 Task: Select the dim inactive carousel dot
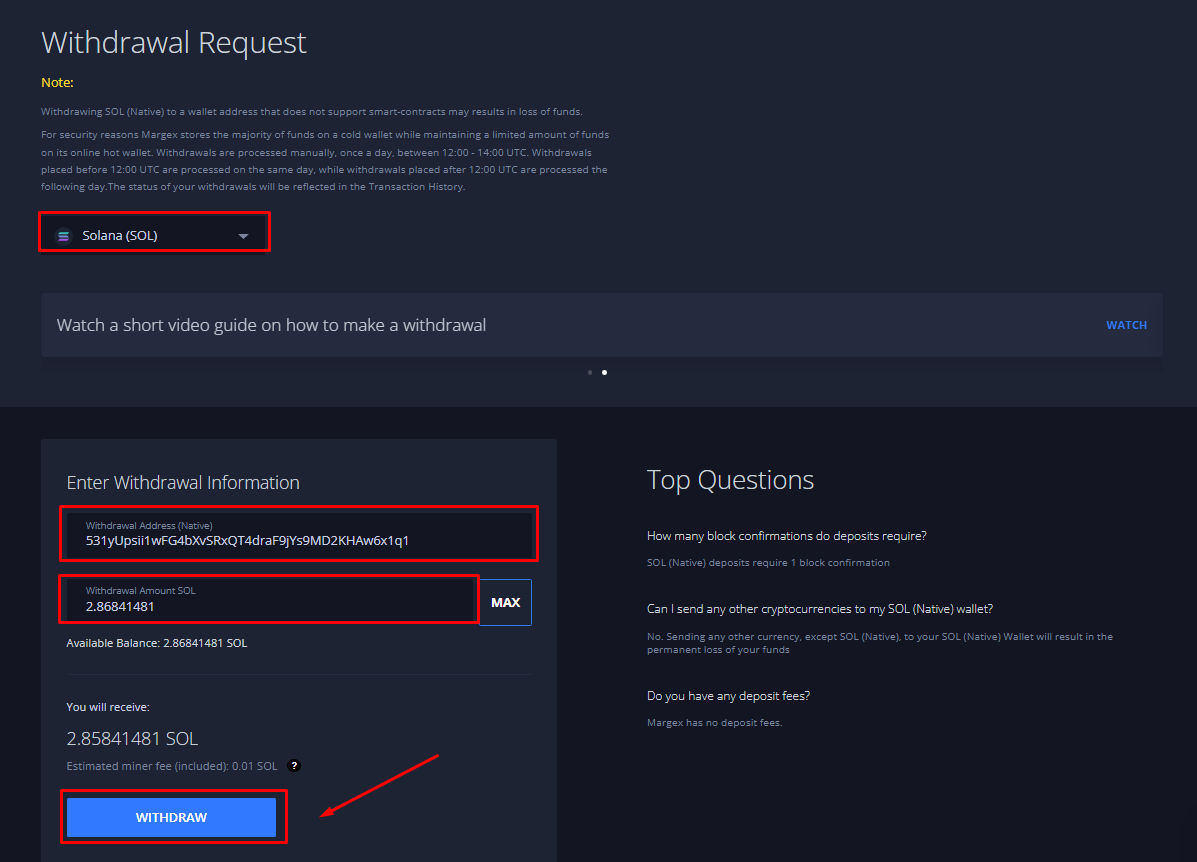pyautogui.click(x=590, y=373)
